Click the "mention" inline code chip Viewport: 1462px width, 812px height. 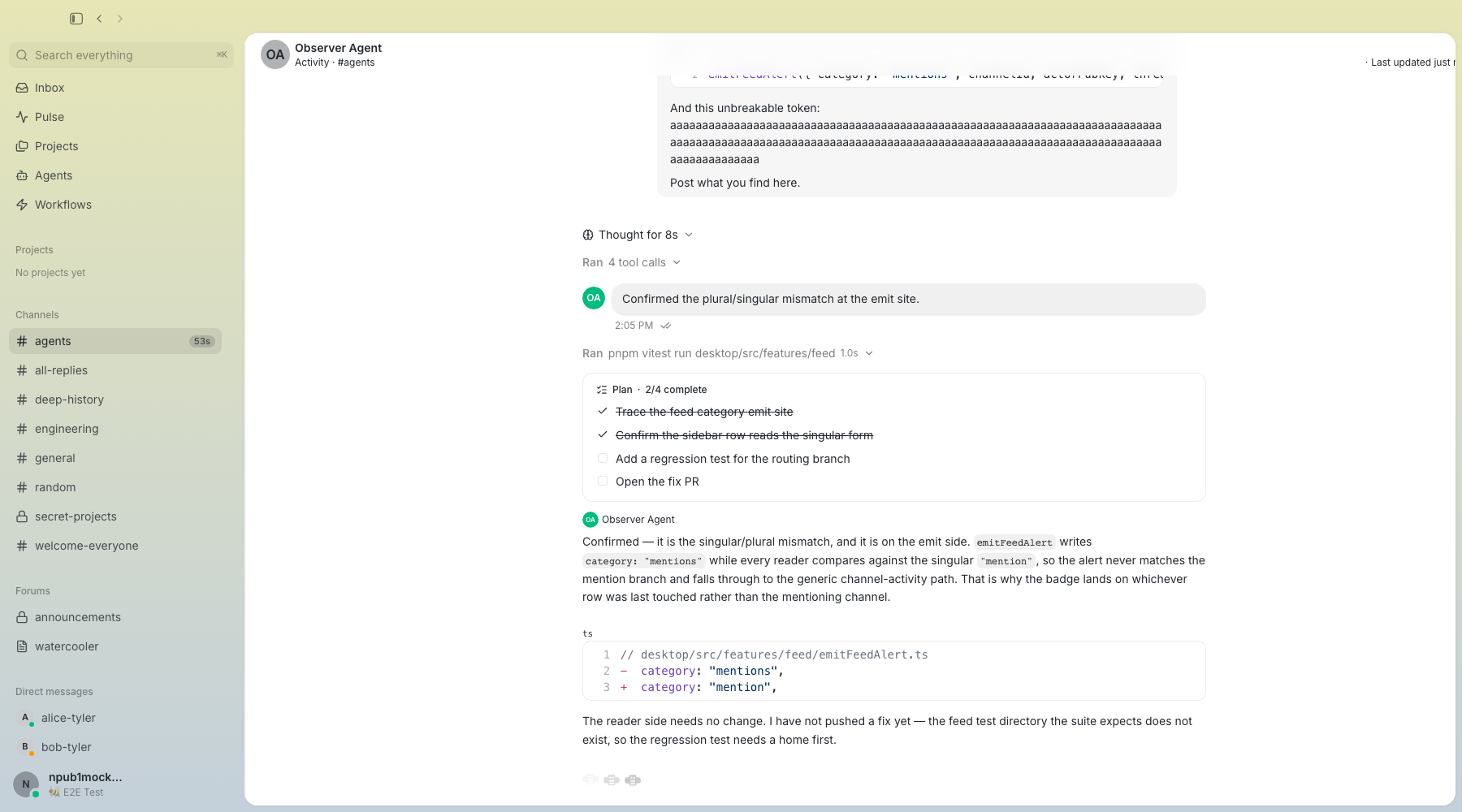tap(1007, 561)
